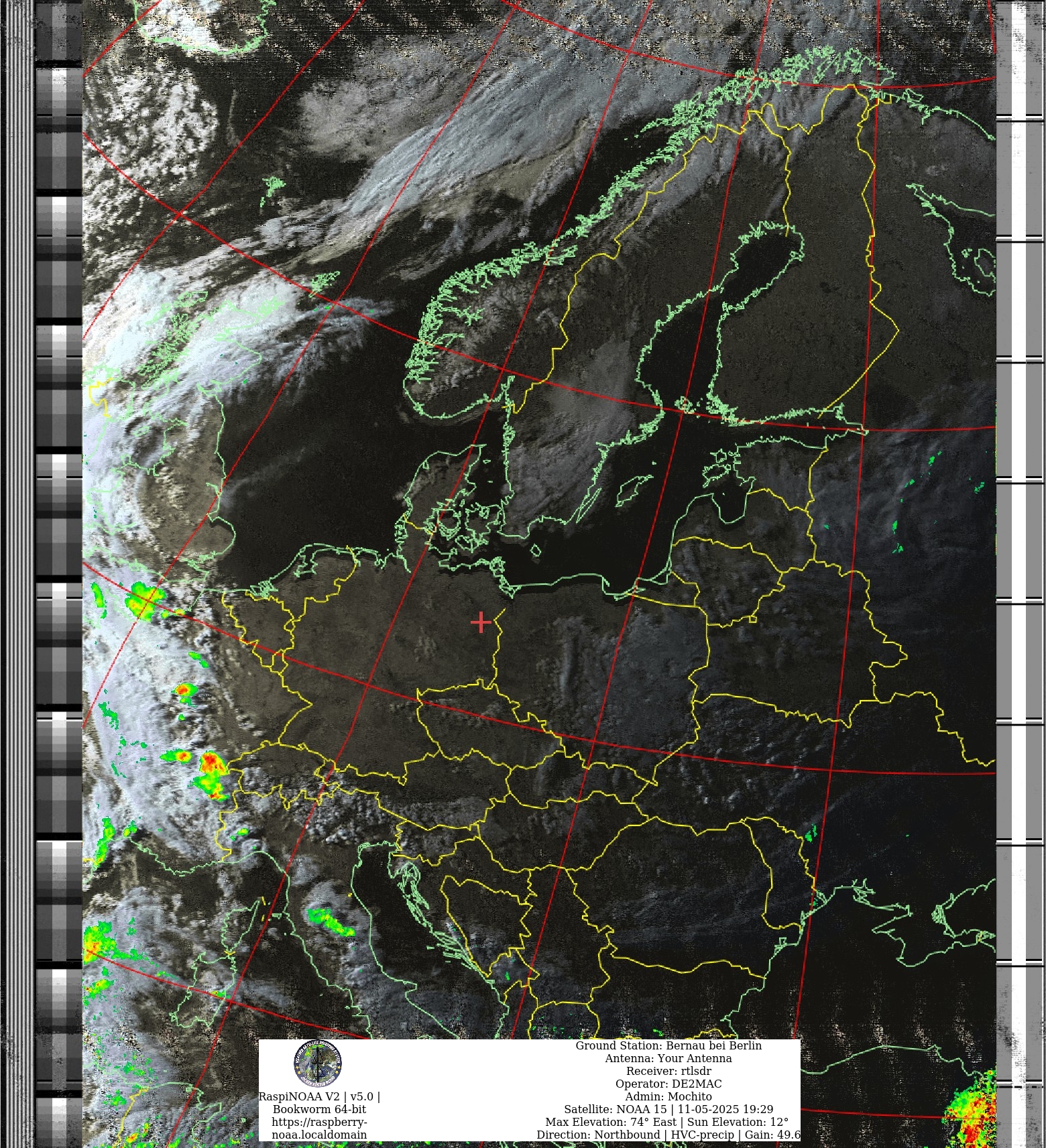Image resolution: width=1046 pixels, height=1148 pixels.
Task: Click the round RaspiNOAA logo emblem
Action: coord(317,1064)
